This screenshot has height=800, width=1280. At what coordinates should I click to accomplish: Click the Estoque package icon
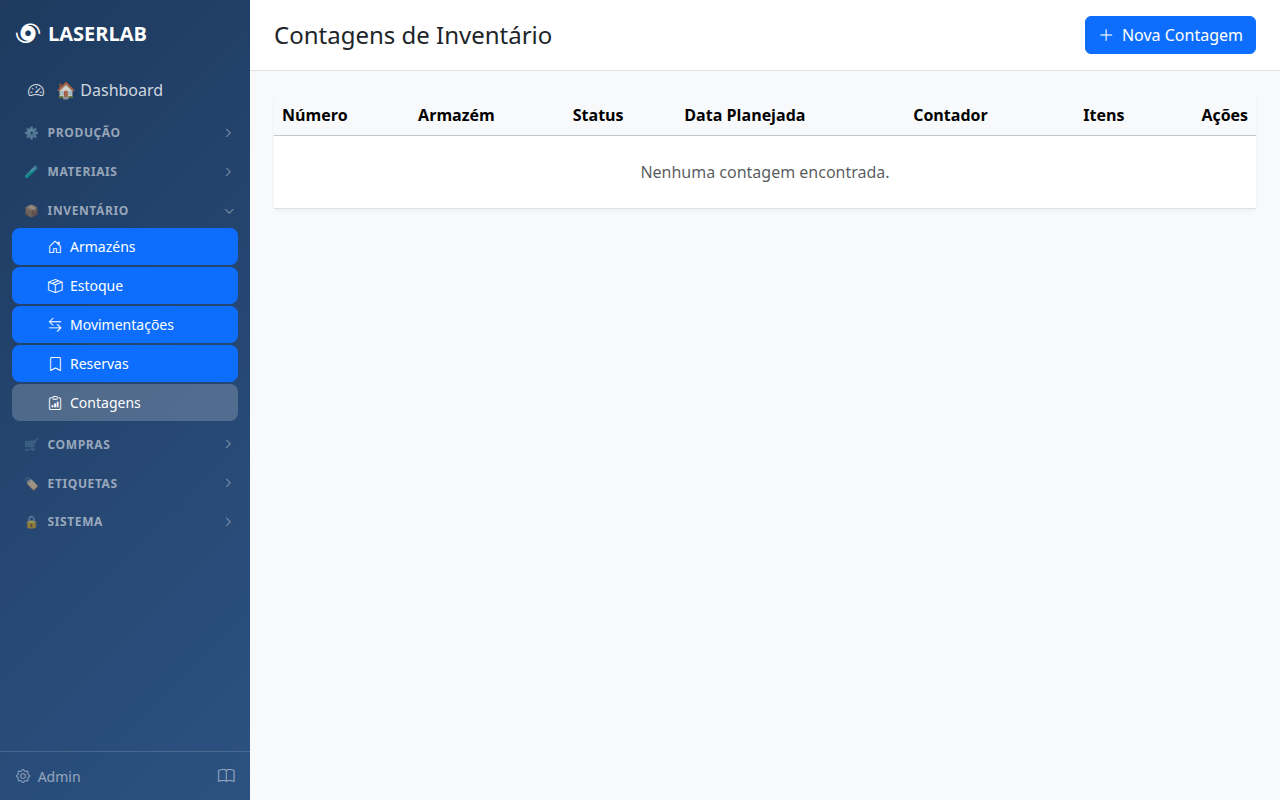[55, 285]
